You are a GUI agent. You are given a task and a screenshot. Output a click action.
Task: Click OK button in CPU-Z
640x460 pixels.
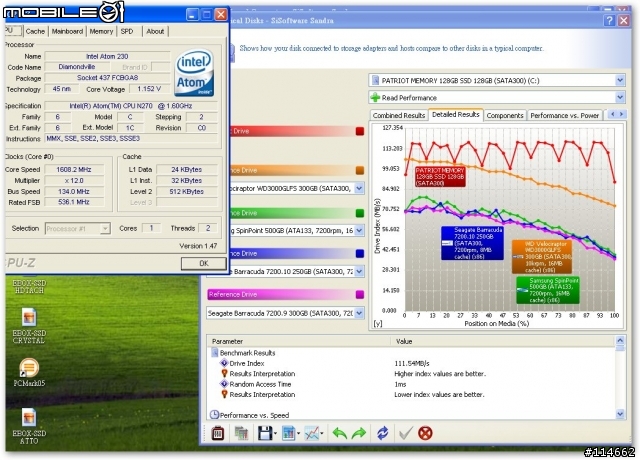pyautogui.click(x=204, y=263)
